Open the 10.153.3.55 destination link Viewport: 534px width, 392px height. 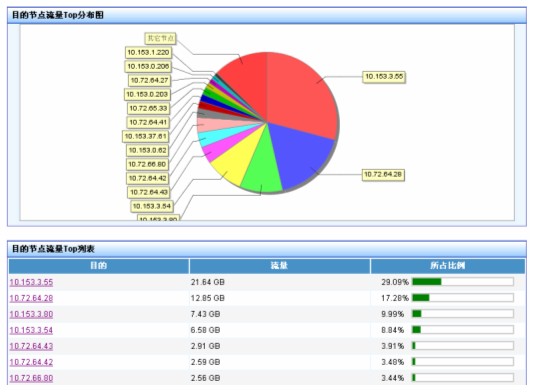coord(31,282)
